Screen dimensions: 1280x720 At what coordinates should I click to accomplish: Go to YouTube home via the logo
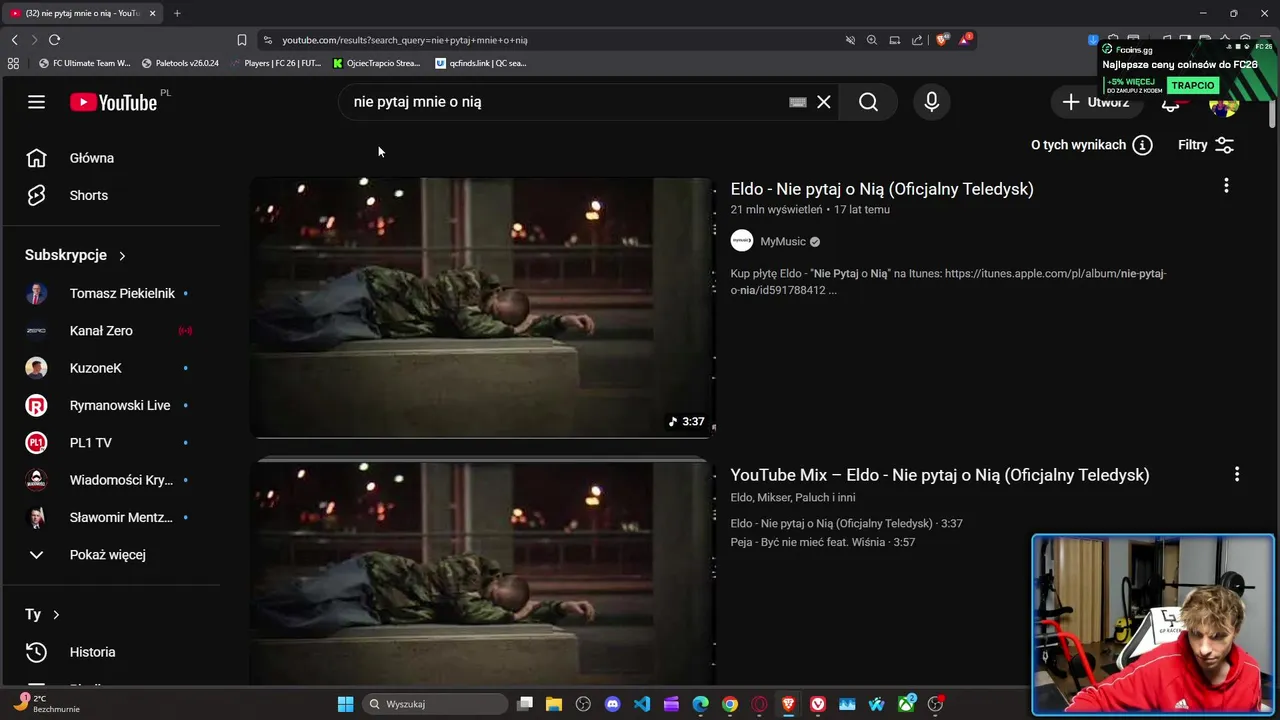[x=113, y=102]
